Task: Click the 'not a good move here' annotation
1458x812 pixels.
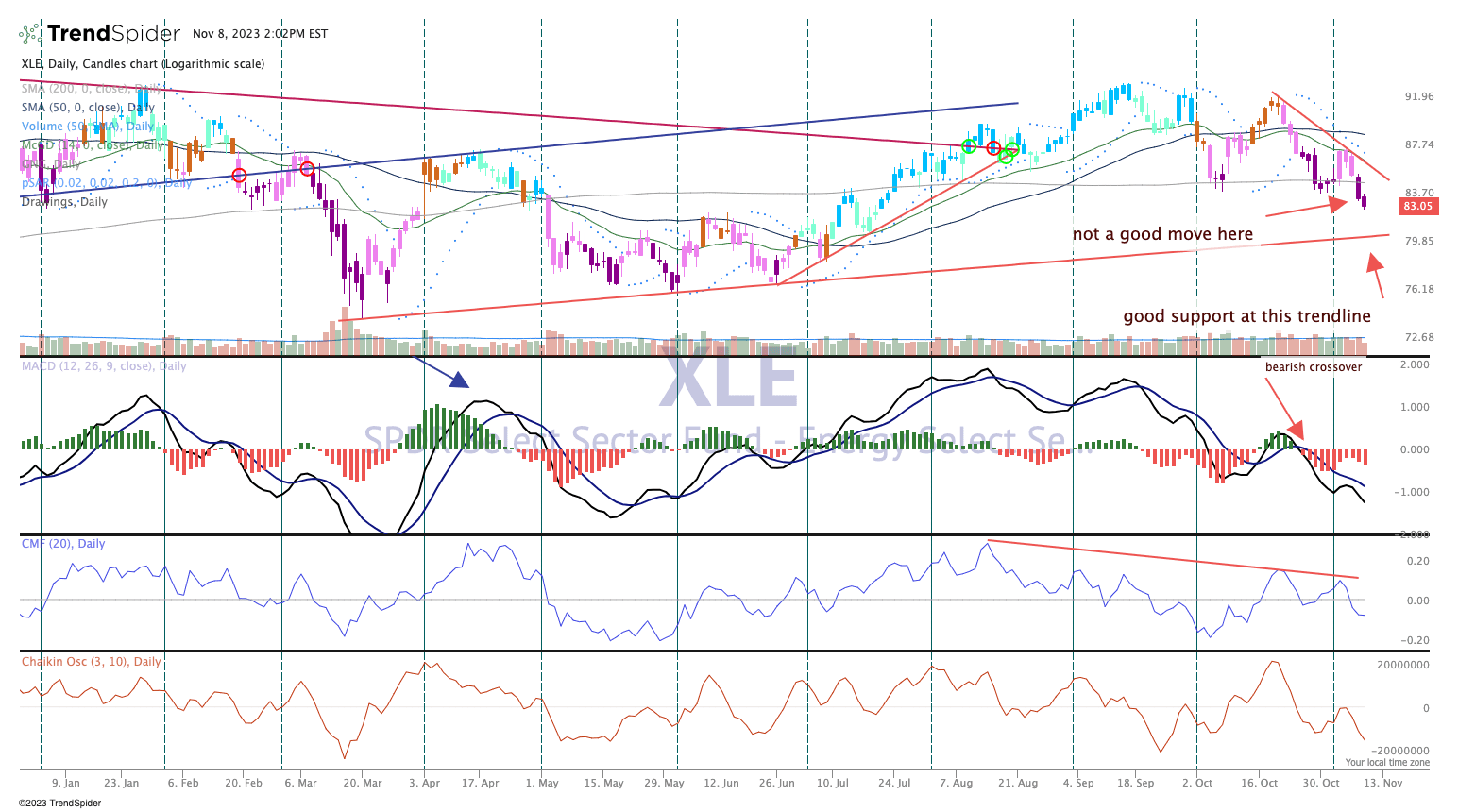Action: pos(1162,234)
